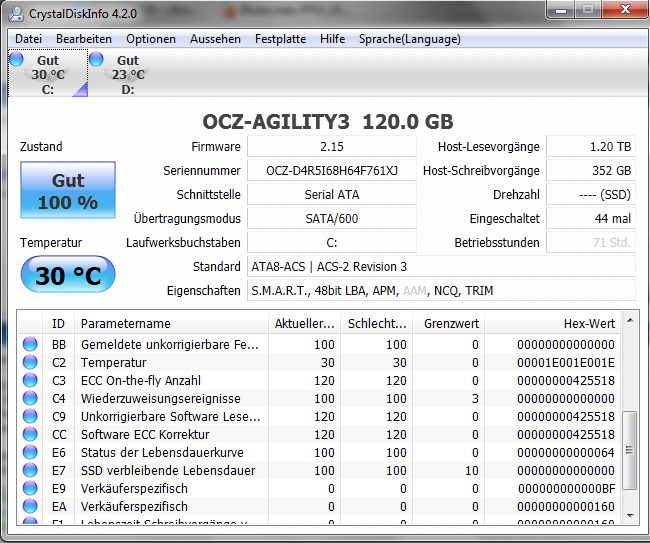Click status orb in SSD verbleibende Lebensdauer row
The image size is (650, 543).
[x=30, y=470]
